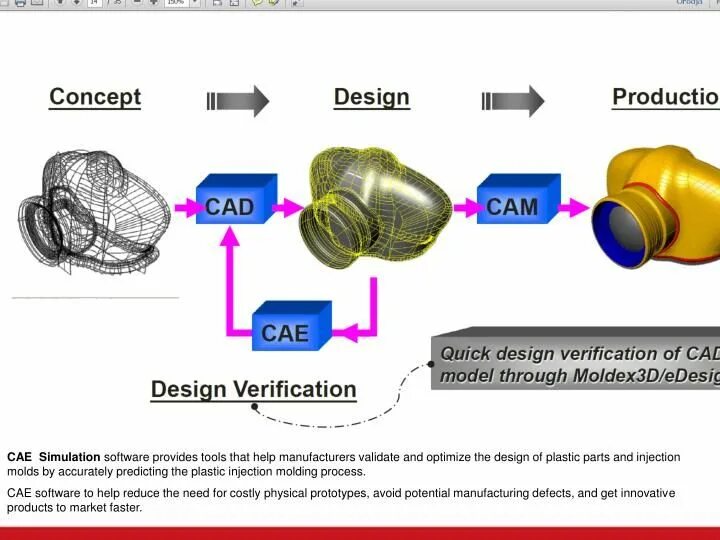Click the zoom level field showing 150%

click(x=176, y=2)
